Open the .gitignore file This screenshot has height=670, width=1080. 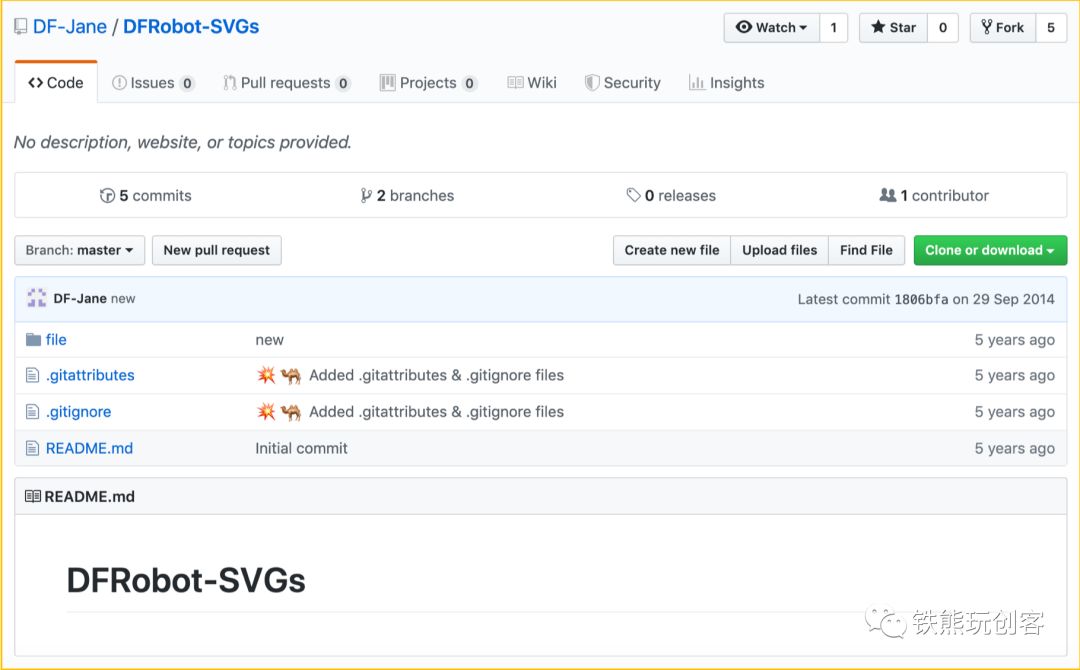pos(79,412)
